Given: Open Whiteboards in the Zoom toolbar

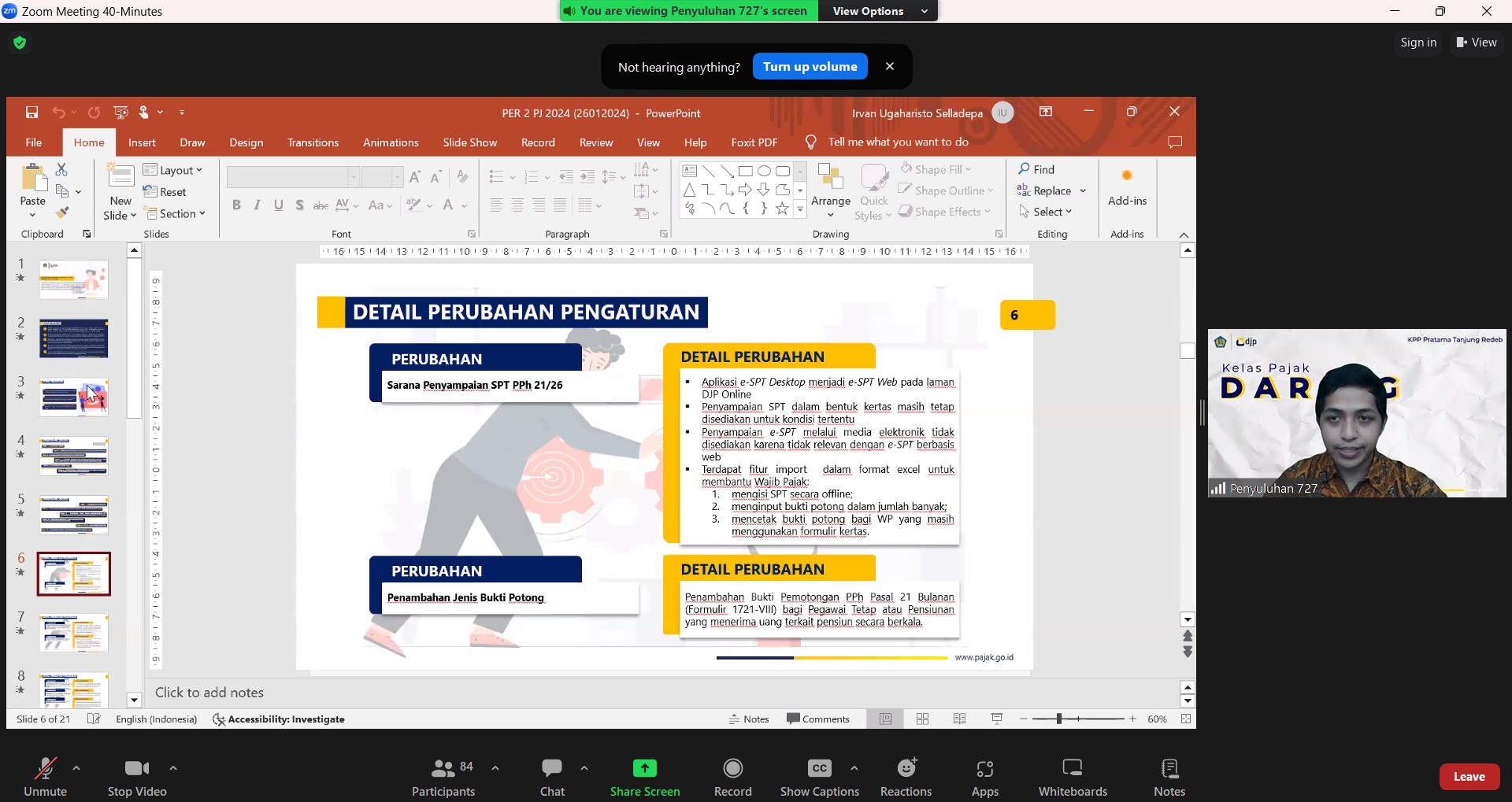Looking at the screenshot, I should [x=1072, y=776].
